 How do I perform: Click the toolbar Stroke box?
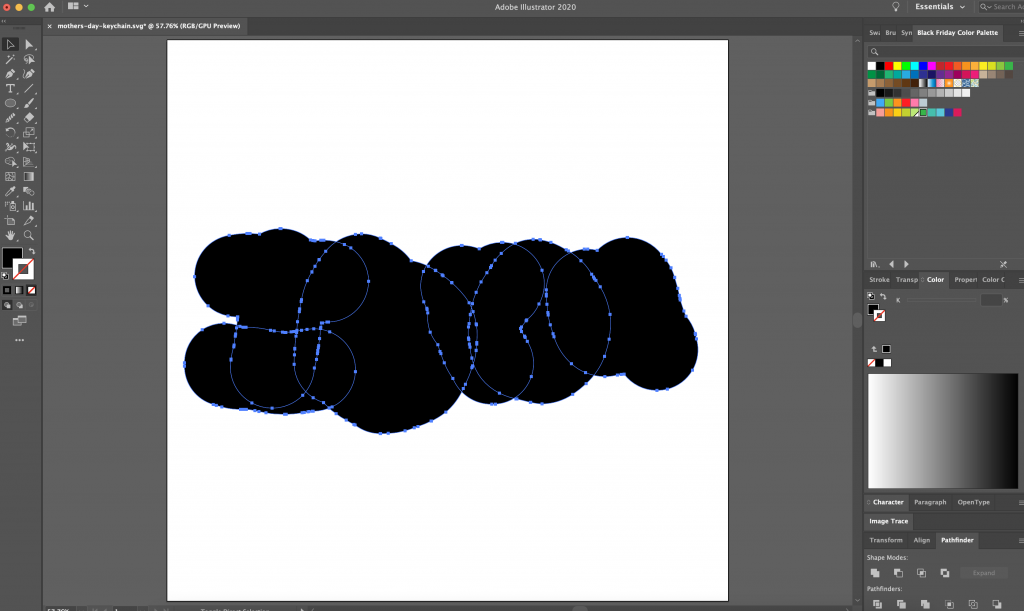click(24, 269)
